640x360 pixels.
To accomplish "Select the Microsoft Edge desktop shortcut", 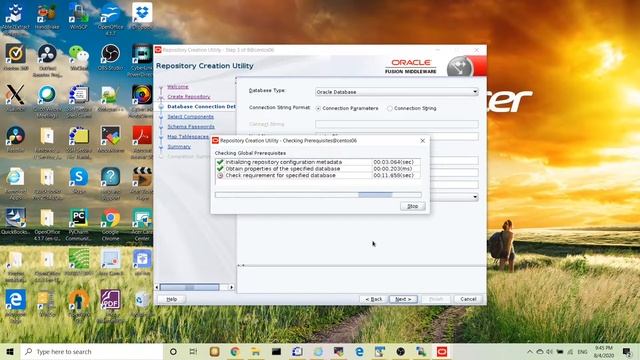I will tap(16, 305).
